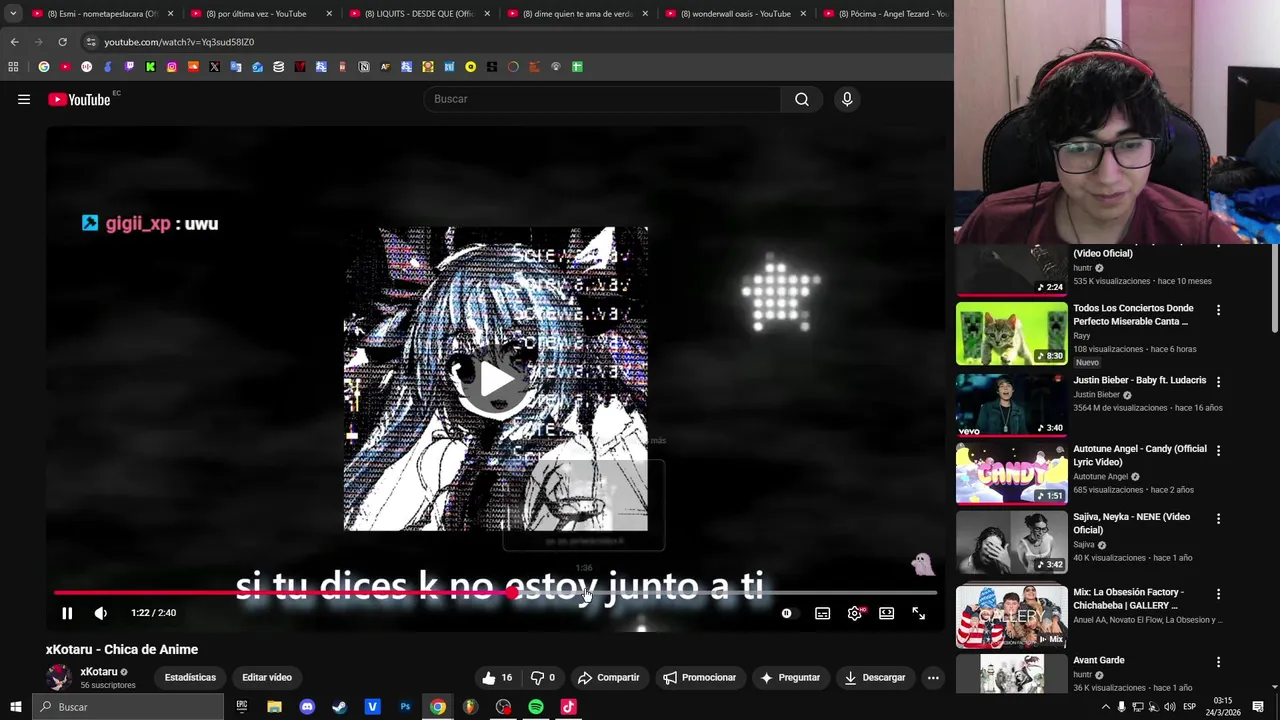
Task: Click the Descargar download button
Action: pos(874,677)
